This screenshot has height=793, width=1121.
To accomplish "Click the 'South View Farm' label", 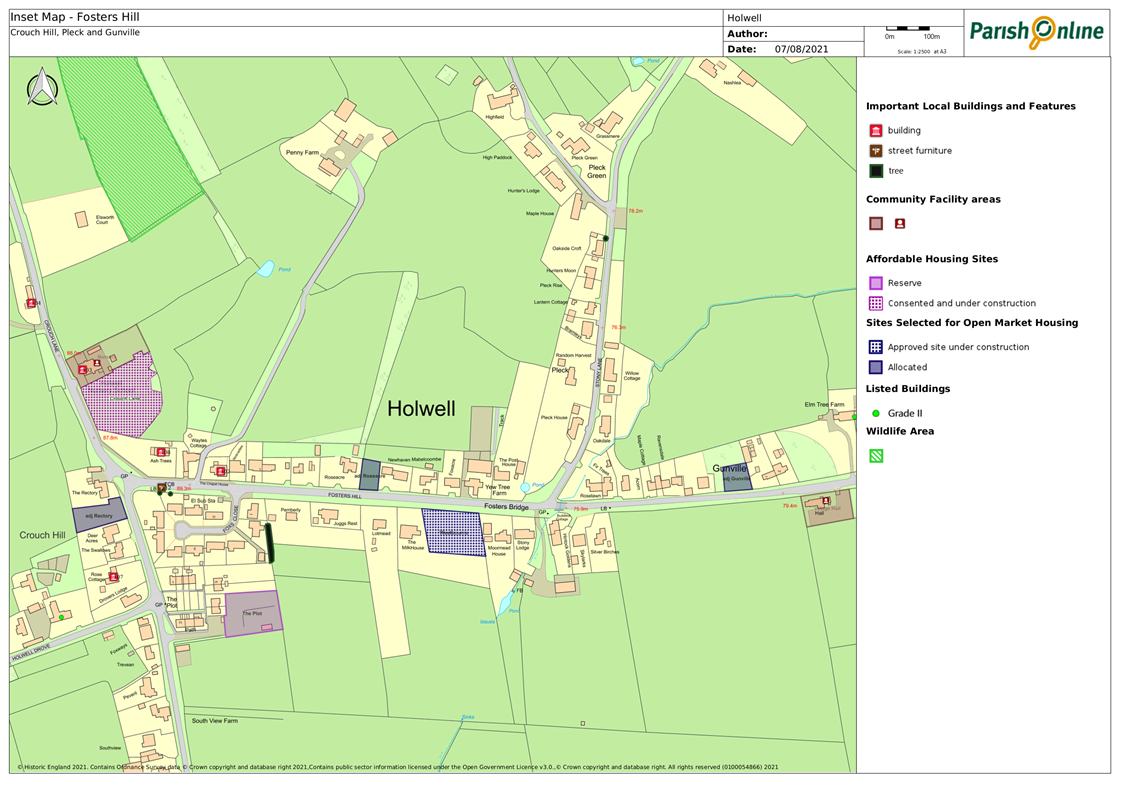I will coord(214,721).
